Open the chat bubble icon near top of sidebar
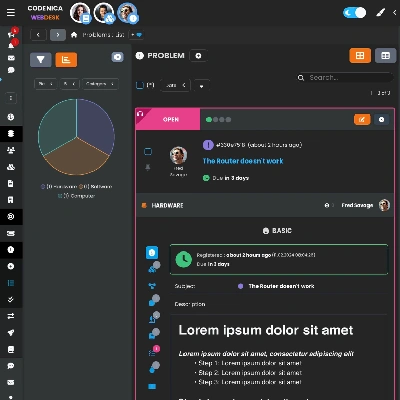The height and width of the screenshot is (400, 400). [x=11, y=70]
